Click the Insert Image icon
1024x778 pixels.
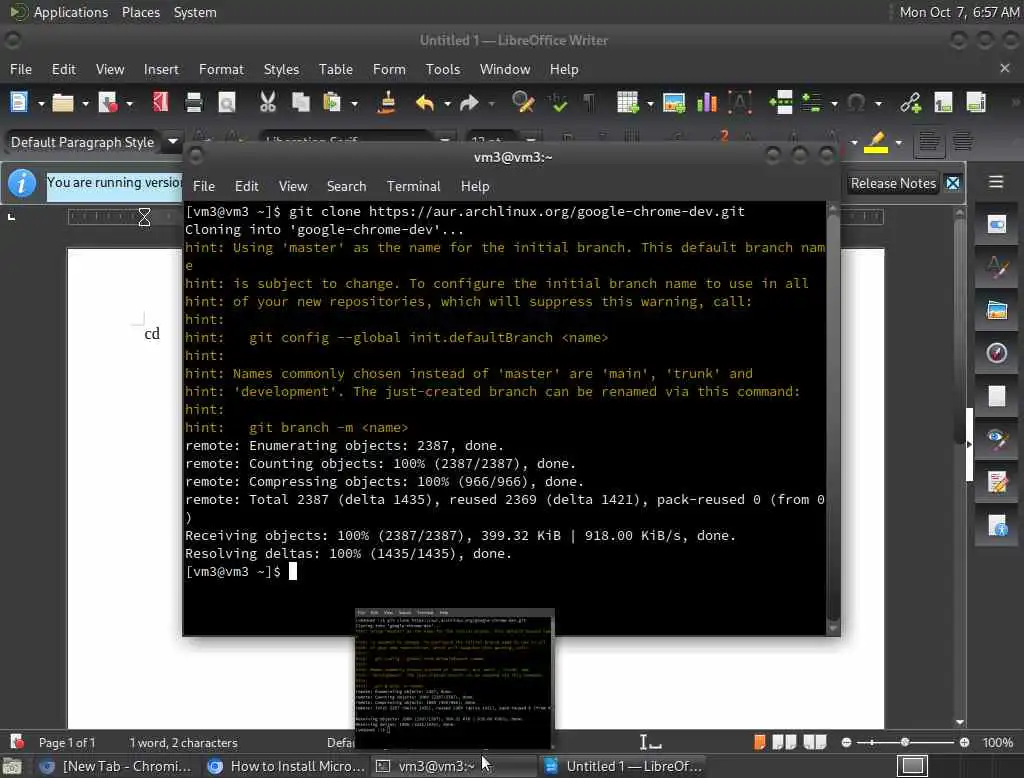click(x=673, y=103)
